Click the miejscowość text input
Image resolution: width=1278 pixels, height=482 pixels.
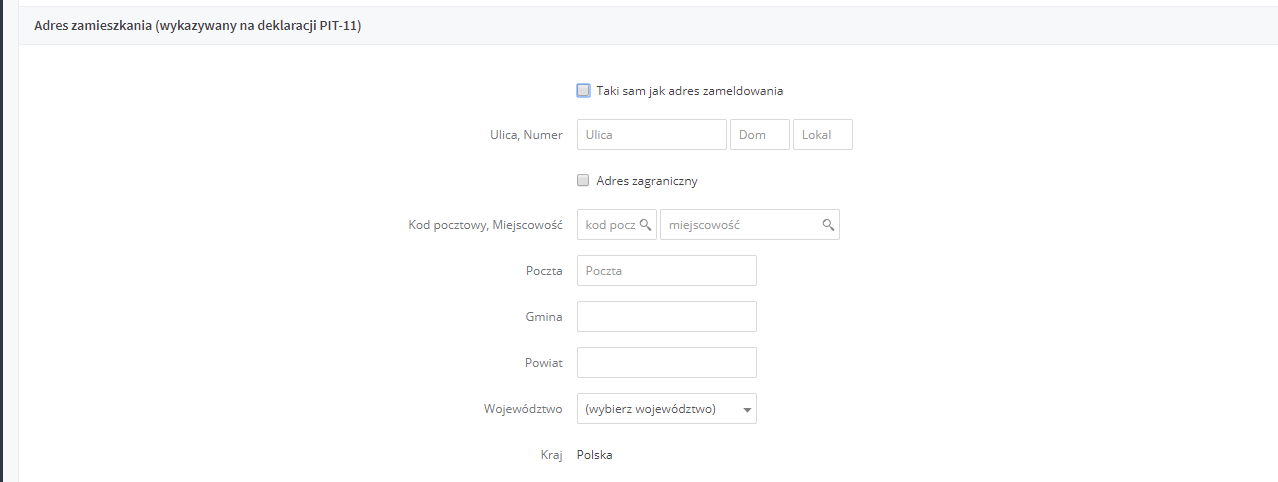click(750, 225)
